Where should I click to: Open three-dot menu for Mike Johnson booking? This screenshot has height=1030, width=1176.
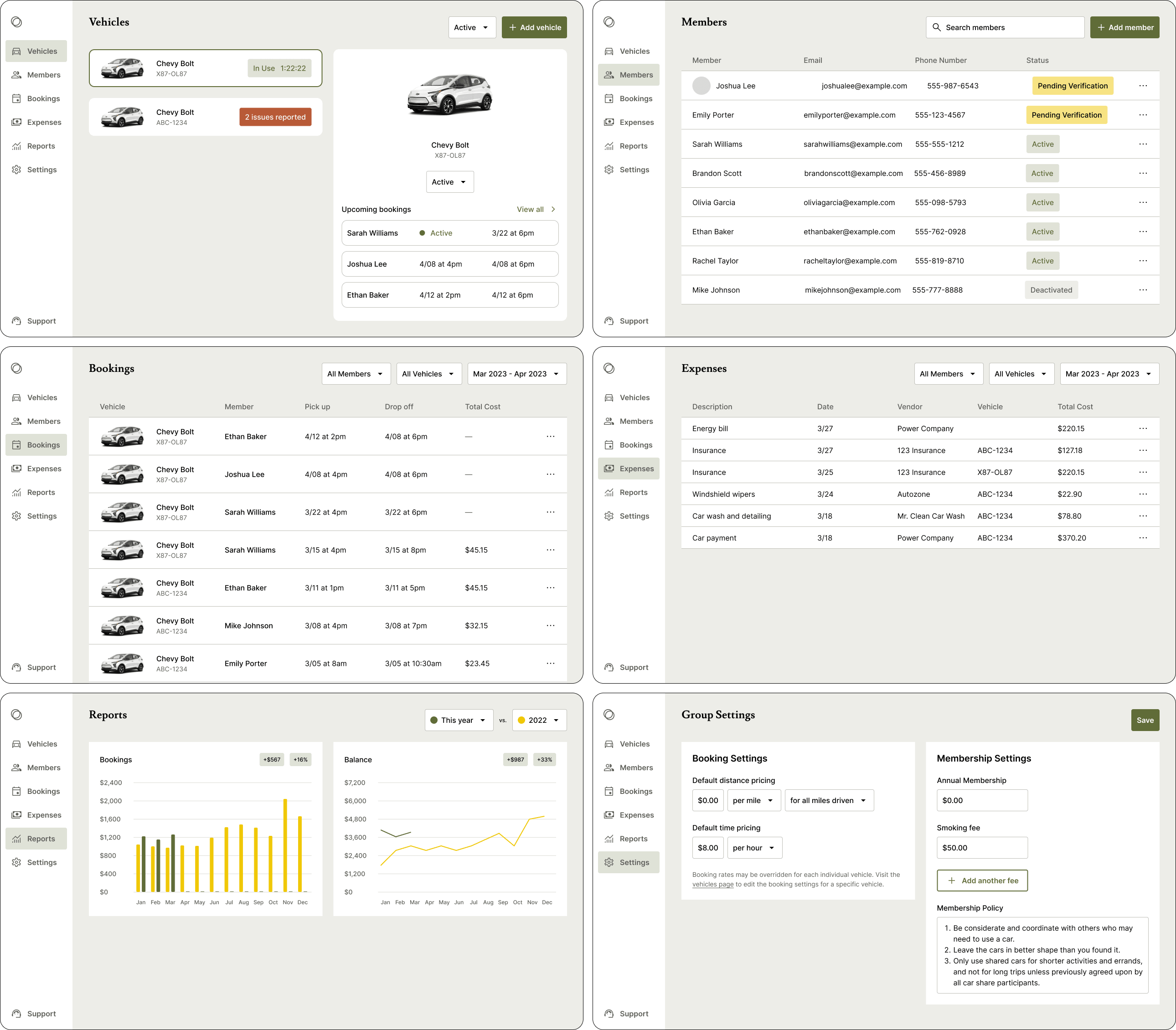(551, 625)
